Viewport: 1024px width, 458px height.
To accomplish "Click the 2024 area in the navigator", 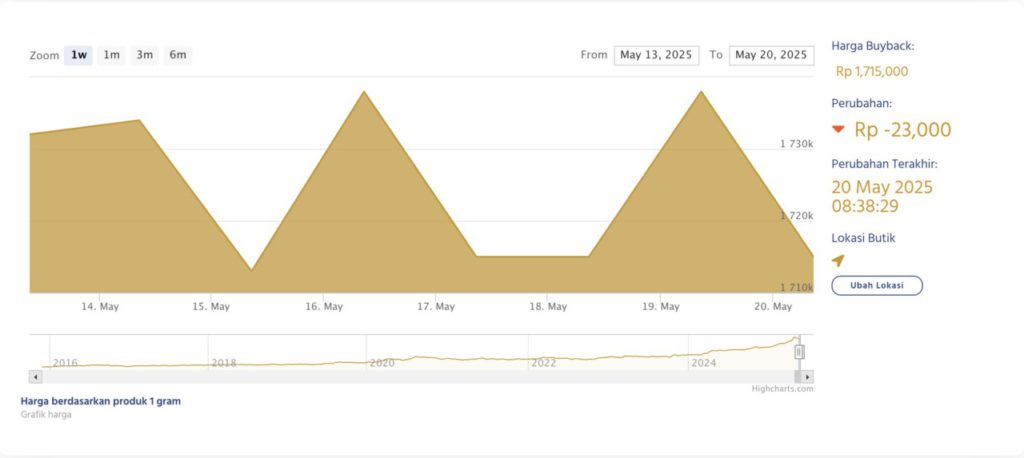I will click(x=703, y=362).
